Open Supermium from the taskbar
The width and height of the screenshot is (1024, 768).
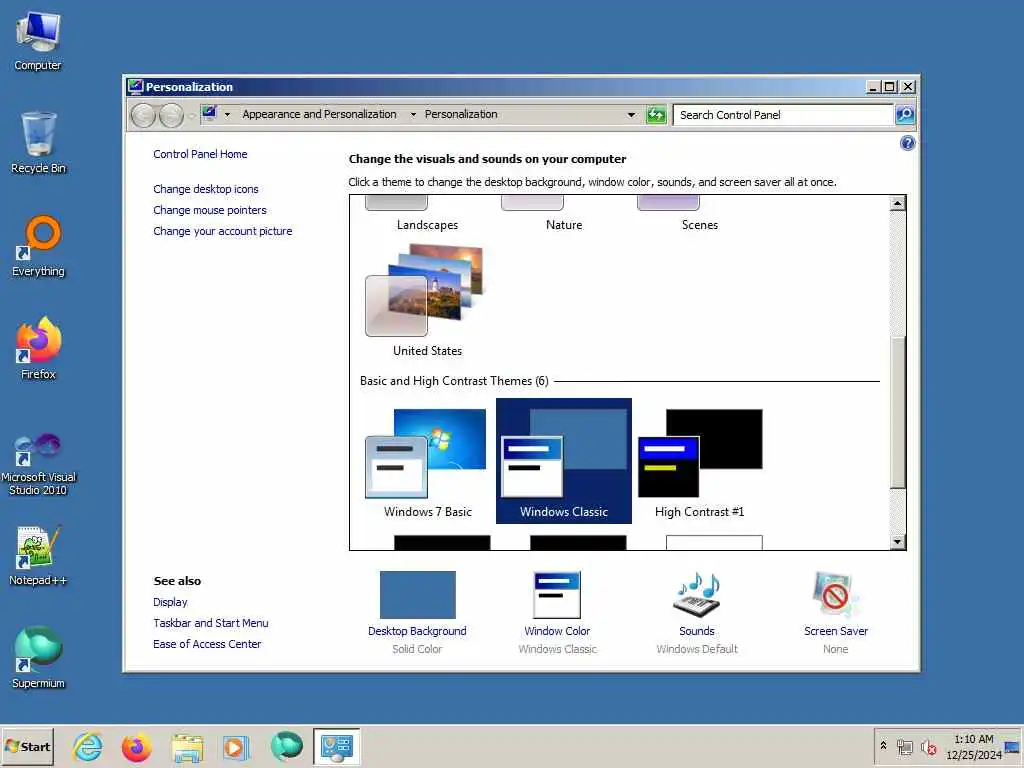[286, 747]
